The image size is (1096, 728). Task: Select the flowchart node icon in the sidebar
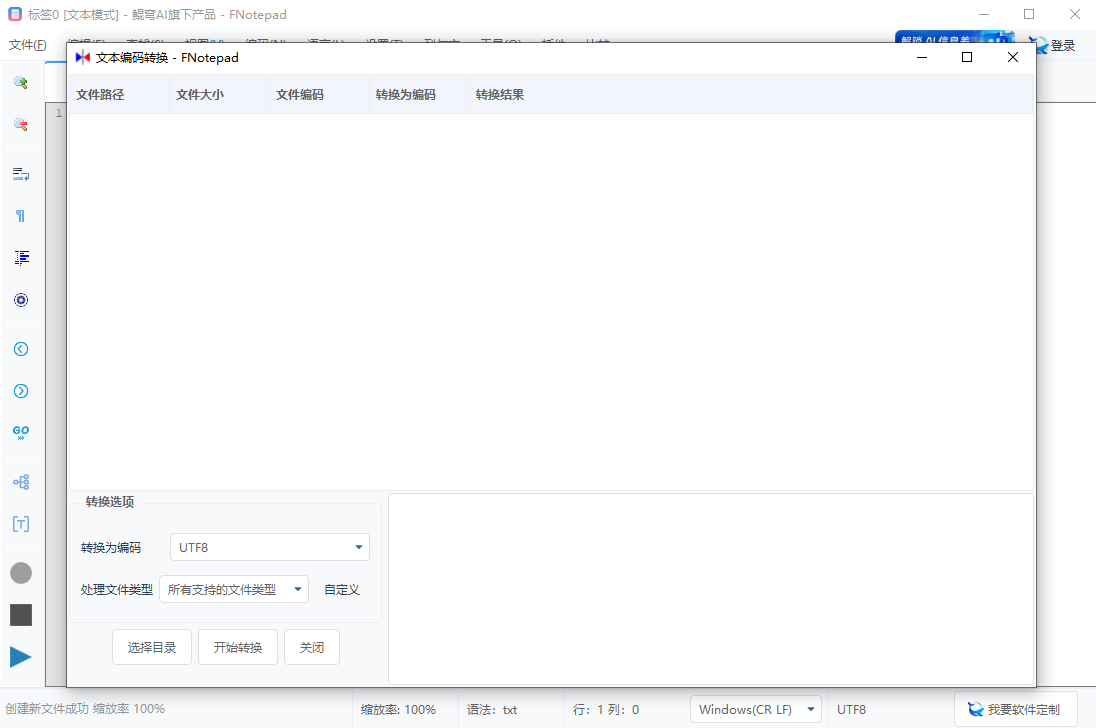pos(21,481)
